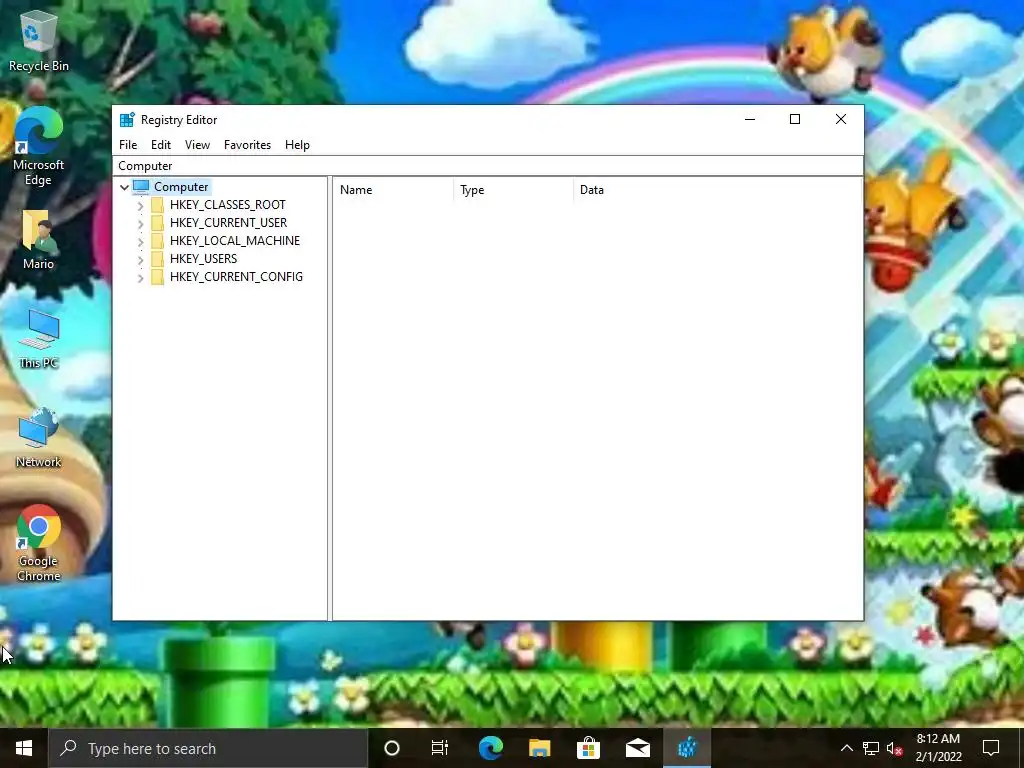The height and width of the screenshot is (768, 1024).
Task: Expand the HKEY_CURRENT_USER key
Action: [x=140, y=223]
